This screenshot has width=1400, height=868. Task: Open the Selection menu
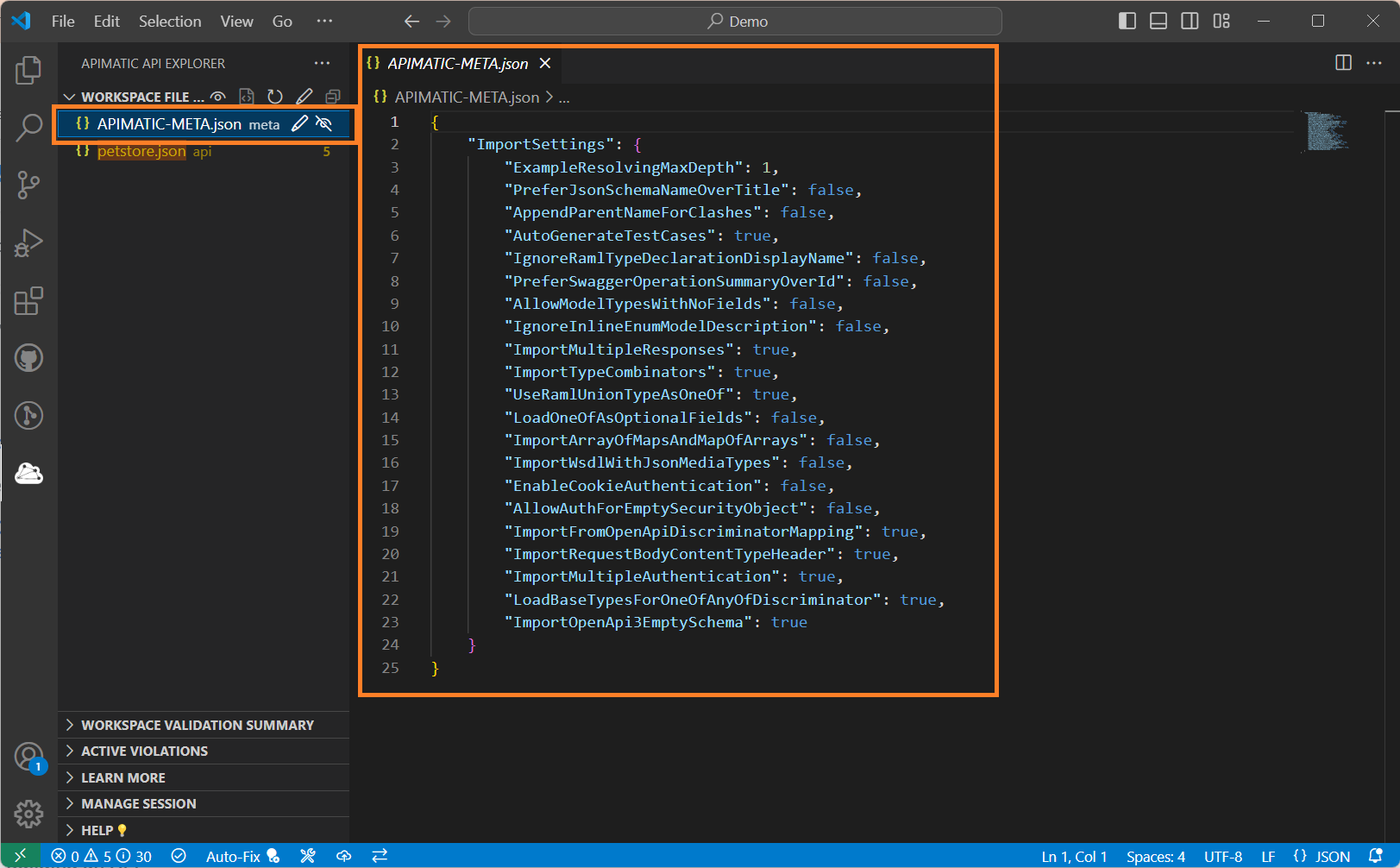point(170,21)
